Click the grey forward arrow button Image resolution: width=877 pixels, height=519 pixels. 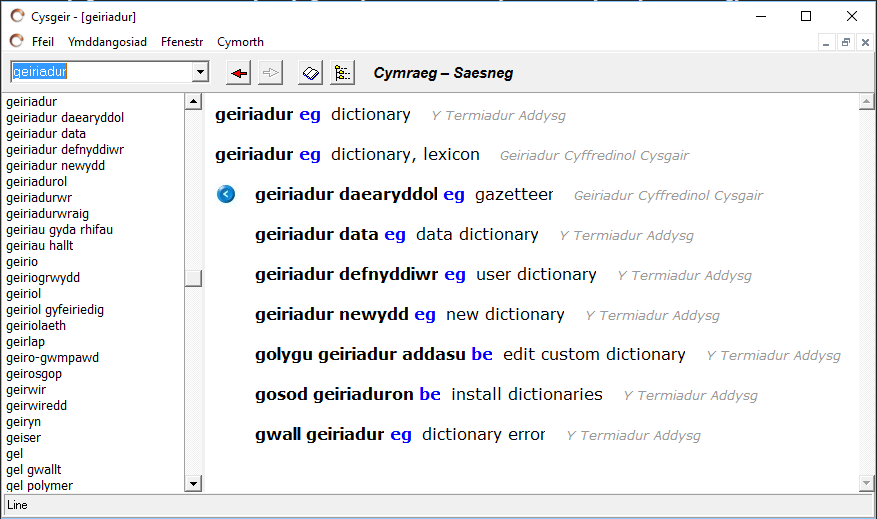[271, 73]
